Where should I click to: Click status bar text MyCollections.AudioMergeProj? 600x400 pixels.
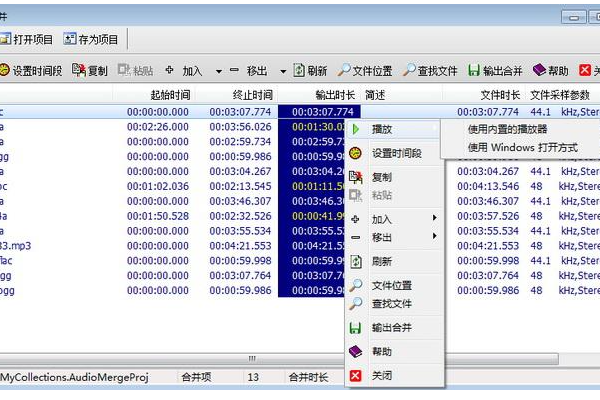click(74, 377)
